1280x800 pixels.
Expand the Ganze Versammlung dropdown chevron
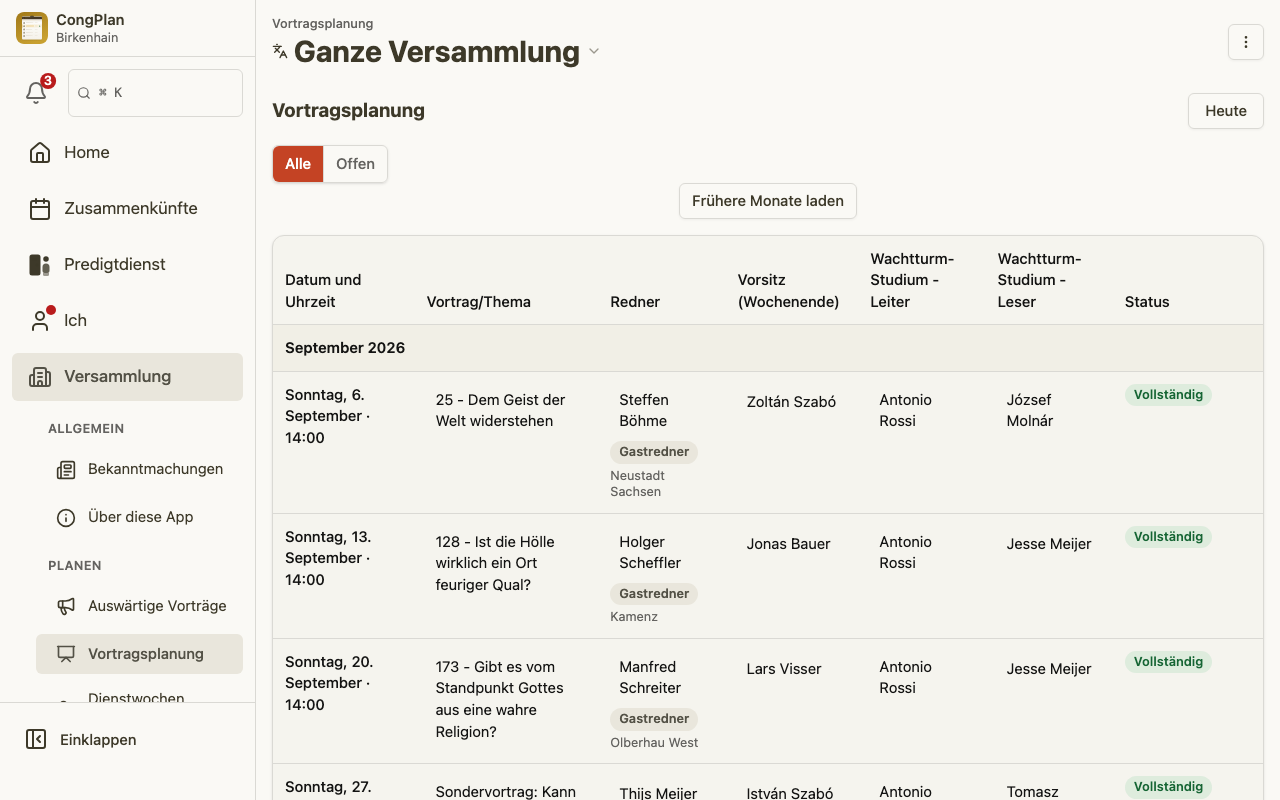[x=594, y=52]
